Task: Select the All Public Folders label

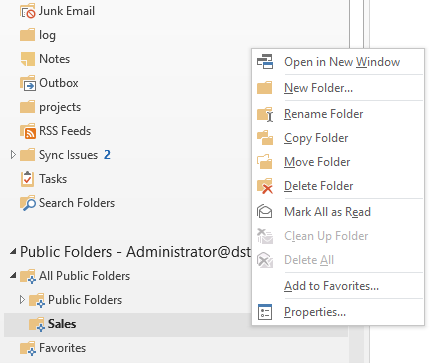Action: (85, 276)
